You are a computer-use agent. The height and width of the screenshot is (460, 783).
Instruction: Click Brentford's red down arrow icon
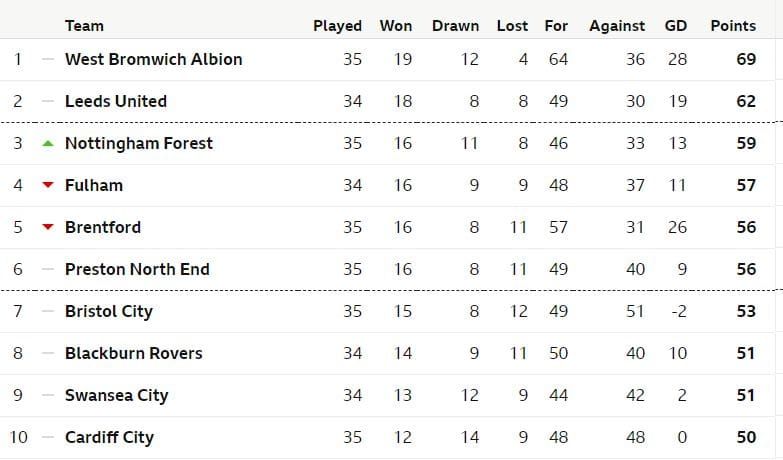click(48, 227)
